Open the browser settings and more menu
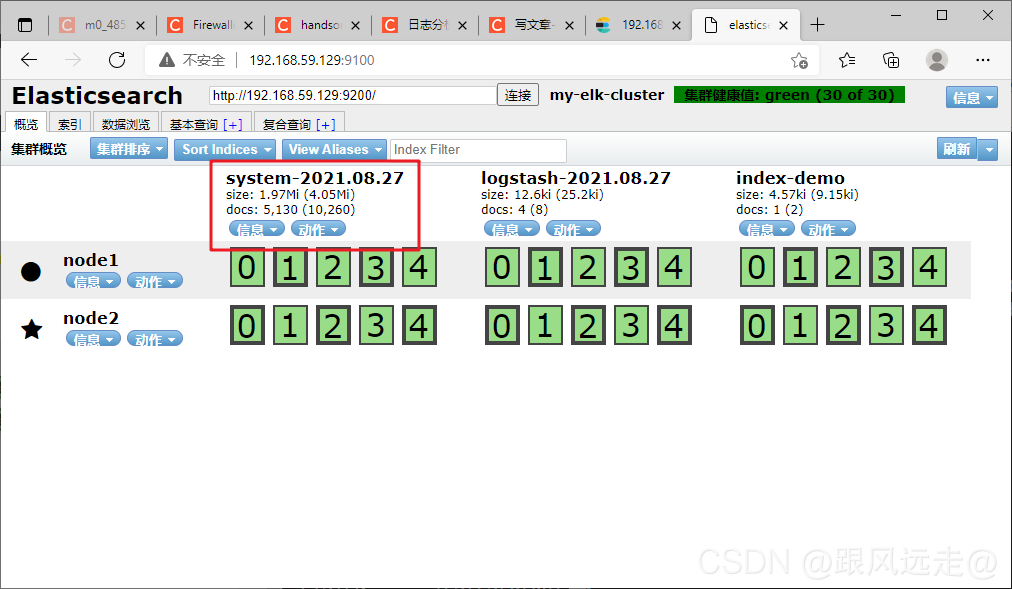Screen dimensions: 1012x589 982,60
